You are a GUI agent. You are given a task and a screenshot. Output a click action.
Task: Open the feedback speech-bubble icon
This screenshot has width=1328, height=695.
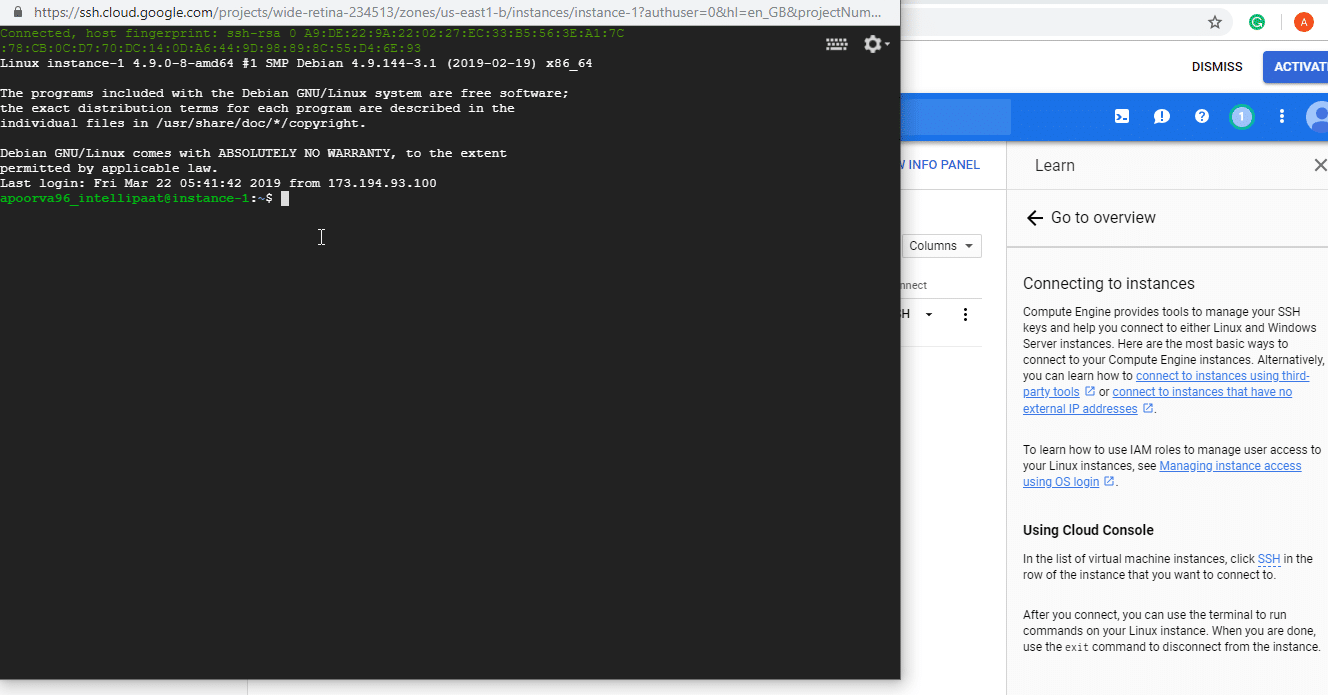pyautogui.click(x=1162, y=116)
